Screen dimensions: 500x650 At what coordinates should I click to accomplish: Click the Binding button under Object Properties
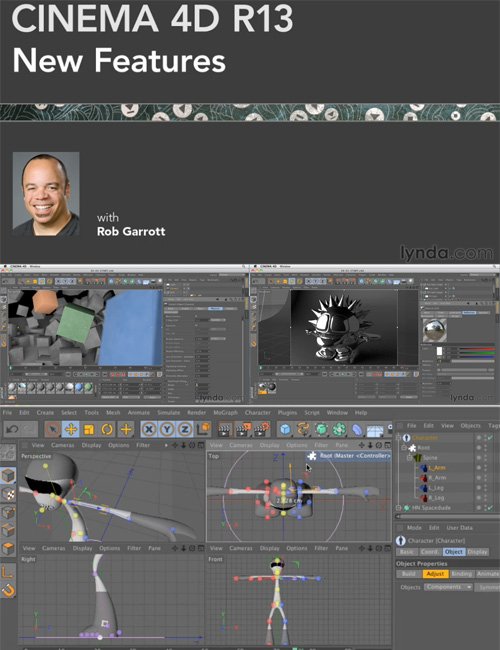point(461,574)
